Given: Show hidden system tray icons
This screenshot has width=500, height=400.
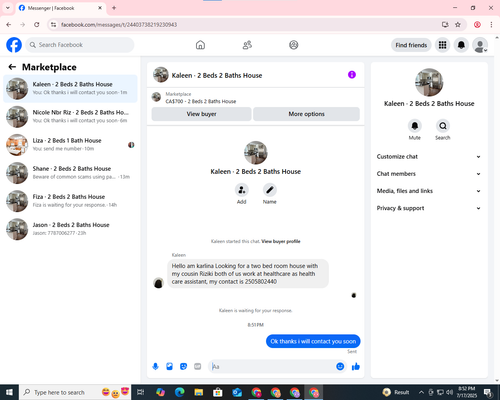Looking at the screenshot, I should click(421, 392).
